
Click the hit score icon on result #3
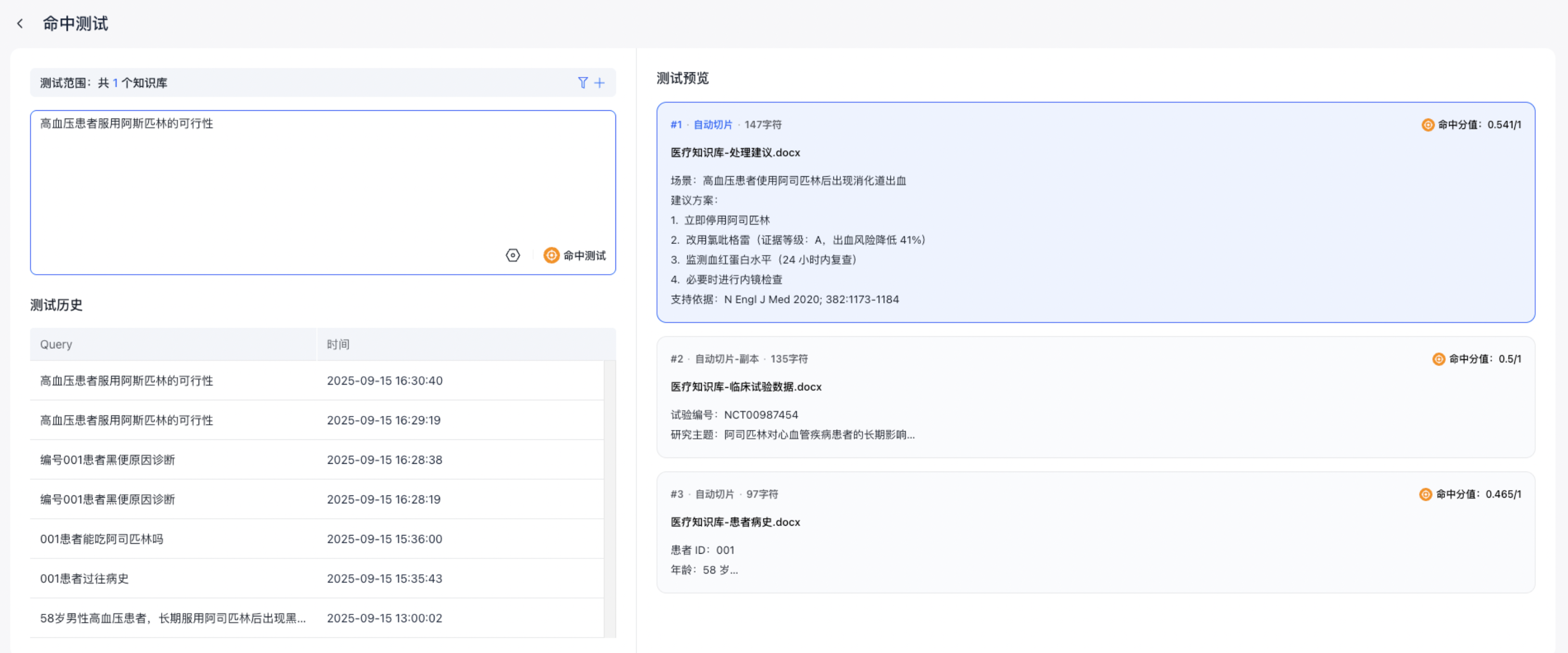pos(1425,494)
